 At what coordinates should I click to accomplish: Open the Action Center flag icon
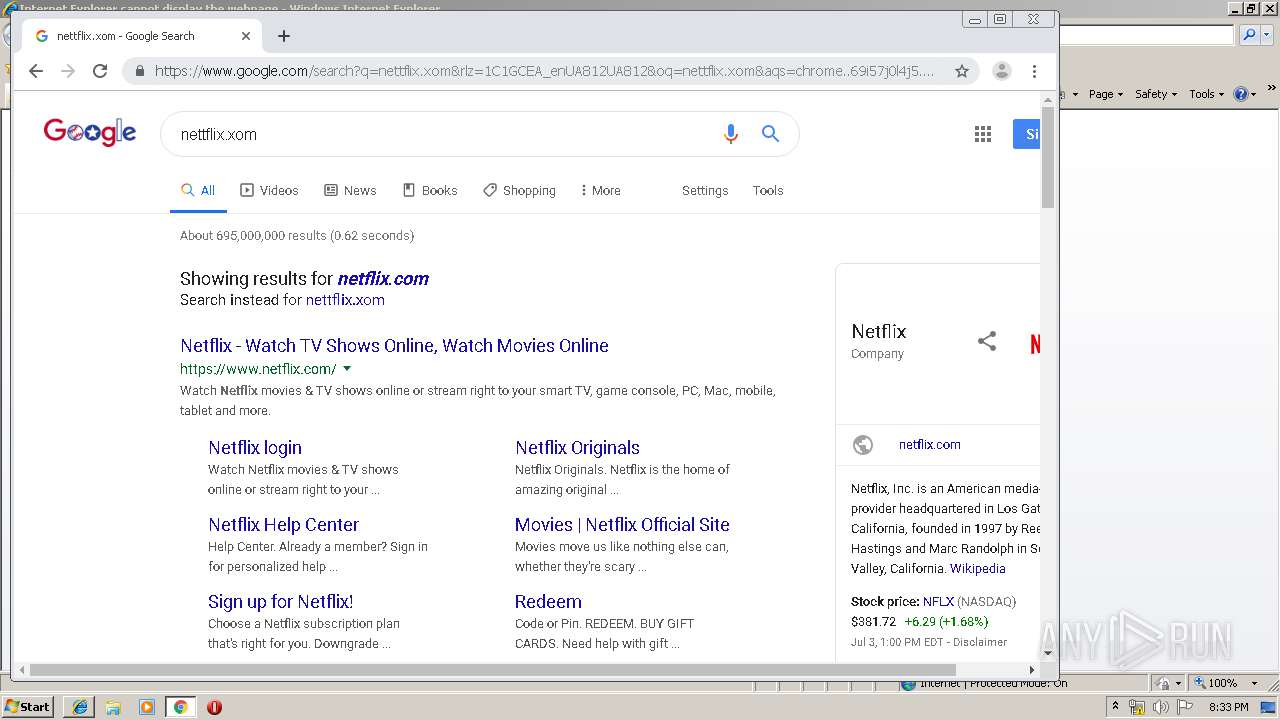point(1185,707)
